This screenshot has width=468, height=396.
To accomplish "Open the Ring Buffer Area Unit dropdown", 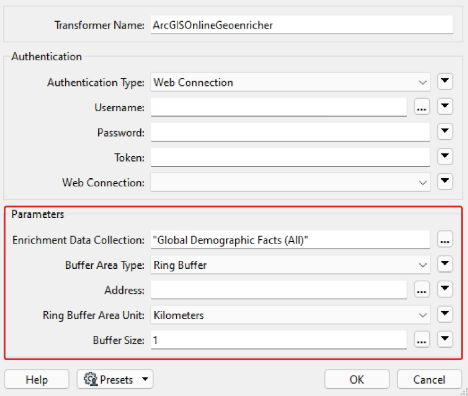I will coord(290,315).
